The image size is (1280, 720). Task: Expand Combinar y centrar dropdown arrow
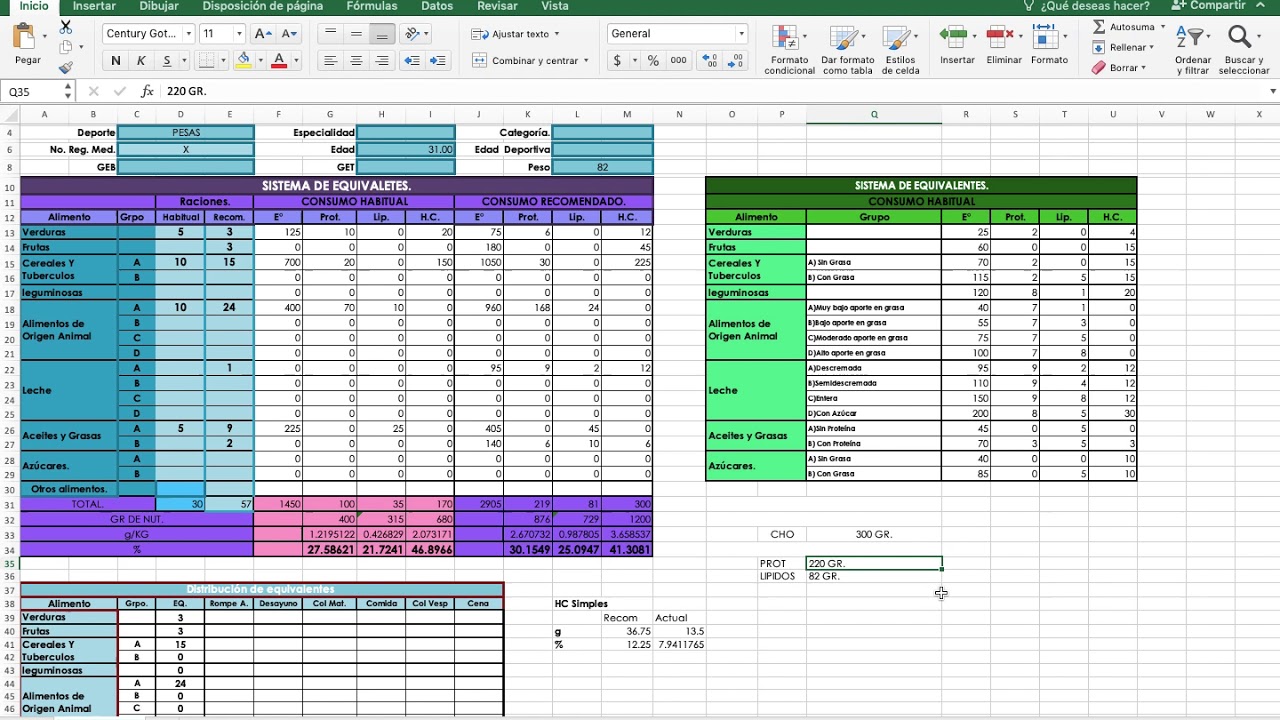coord(586,60)
